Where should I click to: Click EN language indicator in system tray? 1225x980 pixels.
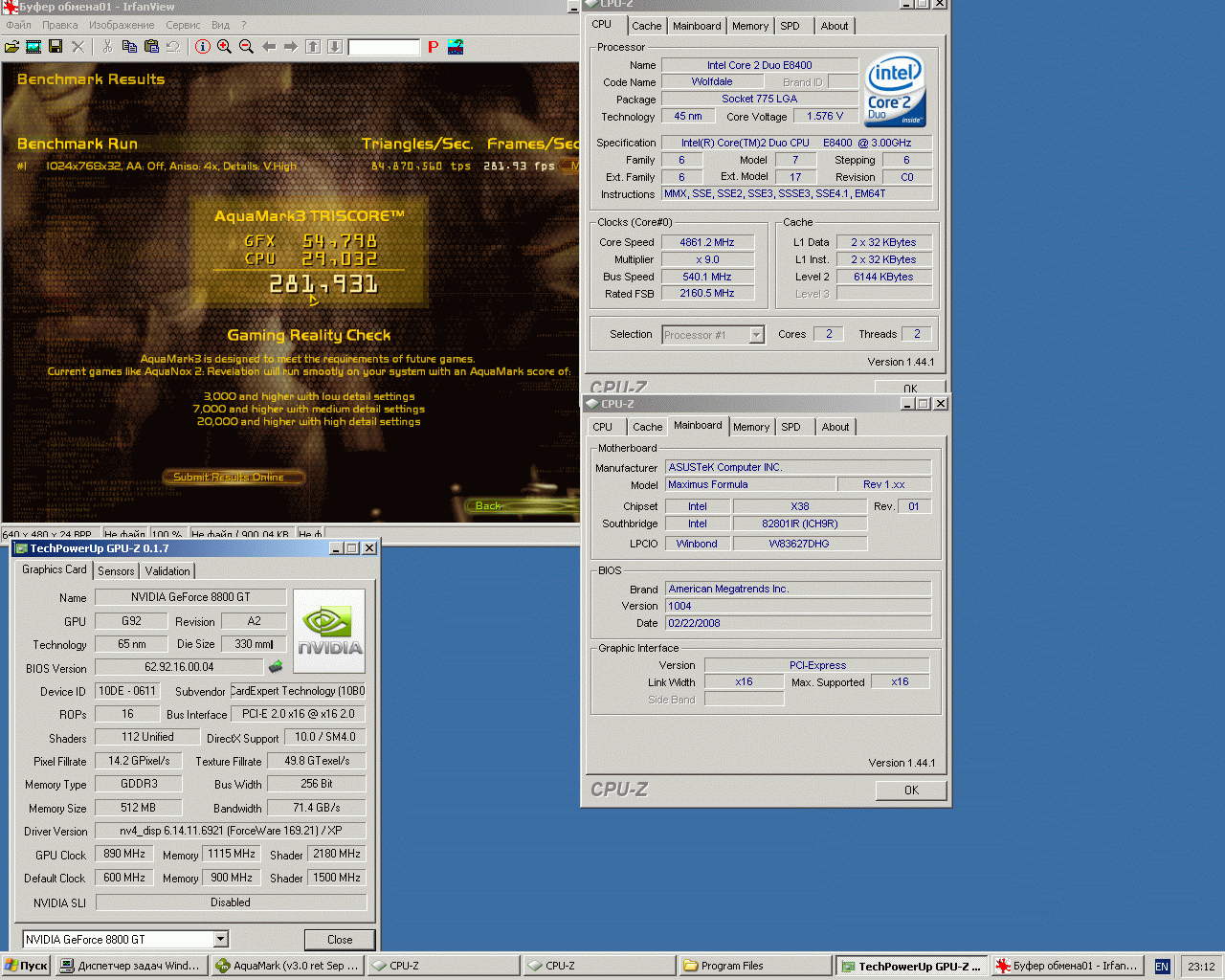(1162, 967)
